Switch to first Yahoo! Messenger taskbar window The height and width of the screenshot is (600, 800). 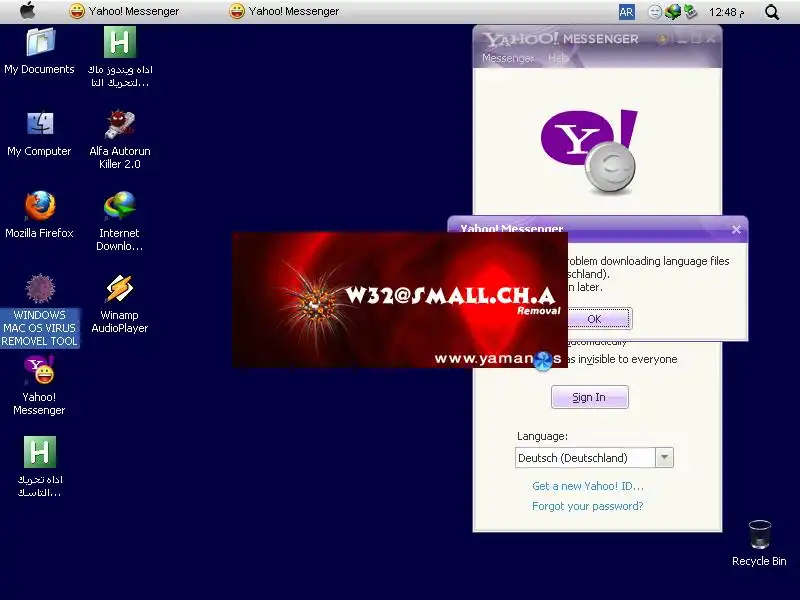(124, 11)
